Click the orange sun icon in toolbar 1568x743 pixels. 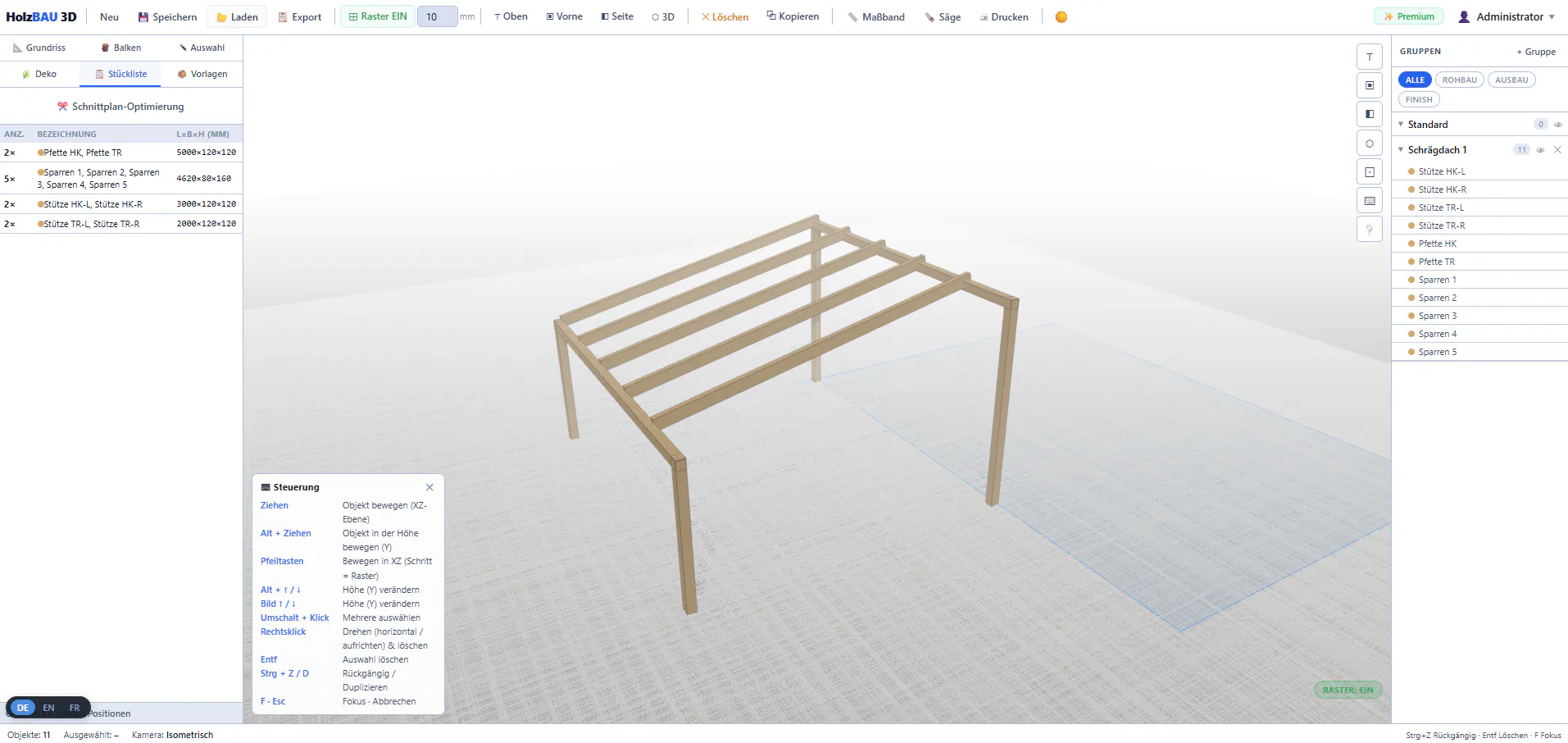pyautogui.click(x=1061, y=16)
